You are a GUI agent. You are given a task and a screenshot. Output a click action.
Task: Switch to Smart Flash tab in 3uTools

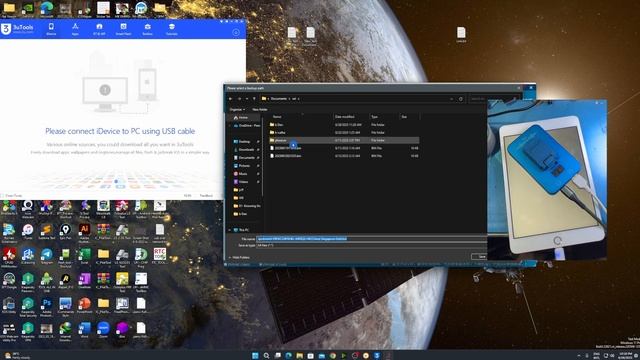pos(123,29)
